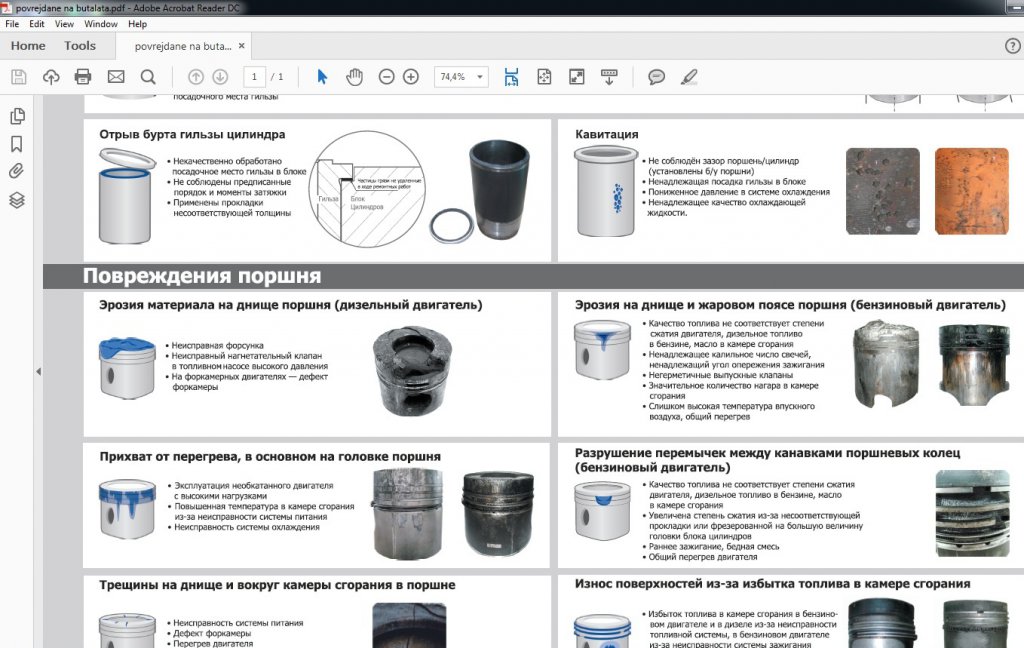Switch to the Tools tab
The width and height of the screenshot is (1024, 648).
point(80,46)
